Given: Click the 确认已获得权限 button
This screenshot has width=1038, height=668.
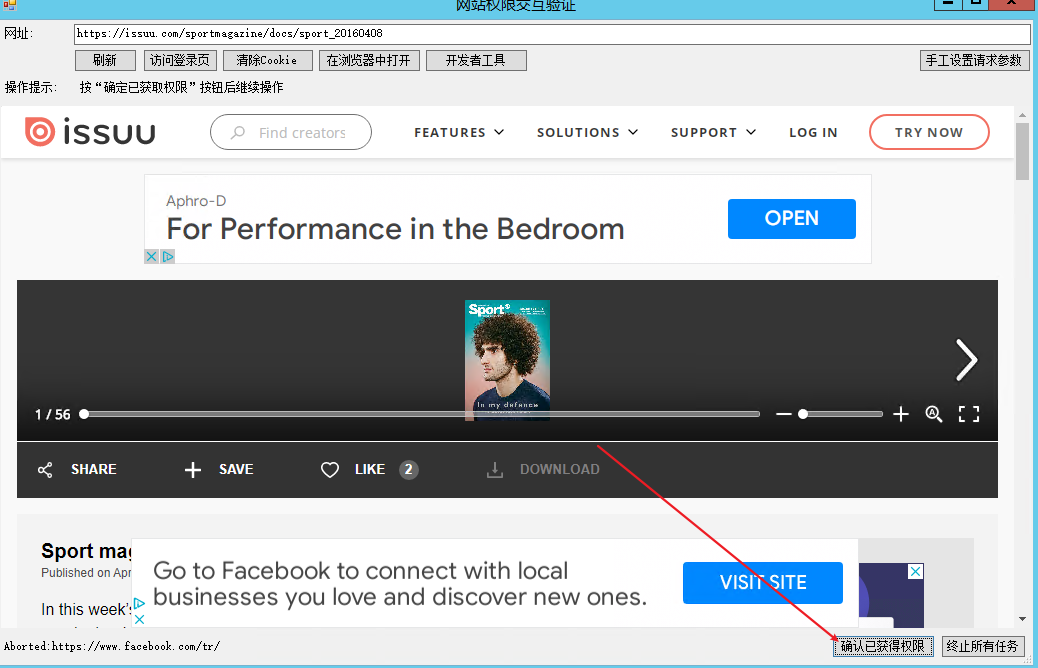Looking at the screenshot, I should (883, 647).
